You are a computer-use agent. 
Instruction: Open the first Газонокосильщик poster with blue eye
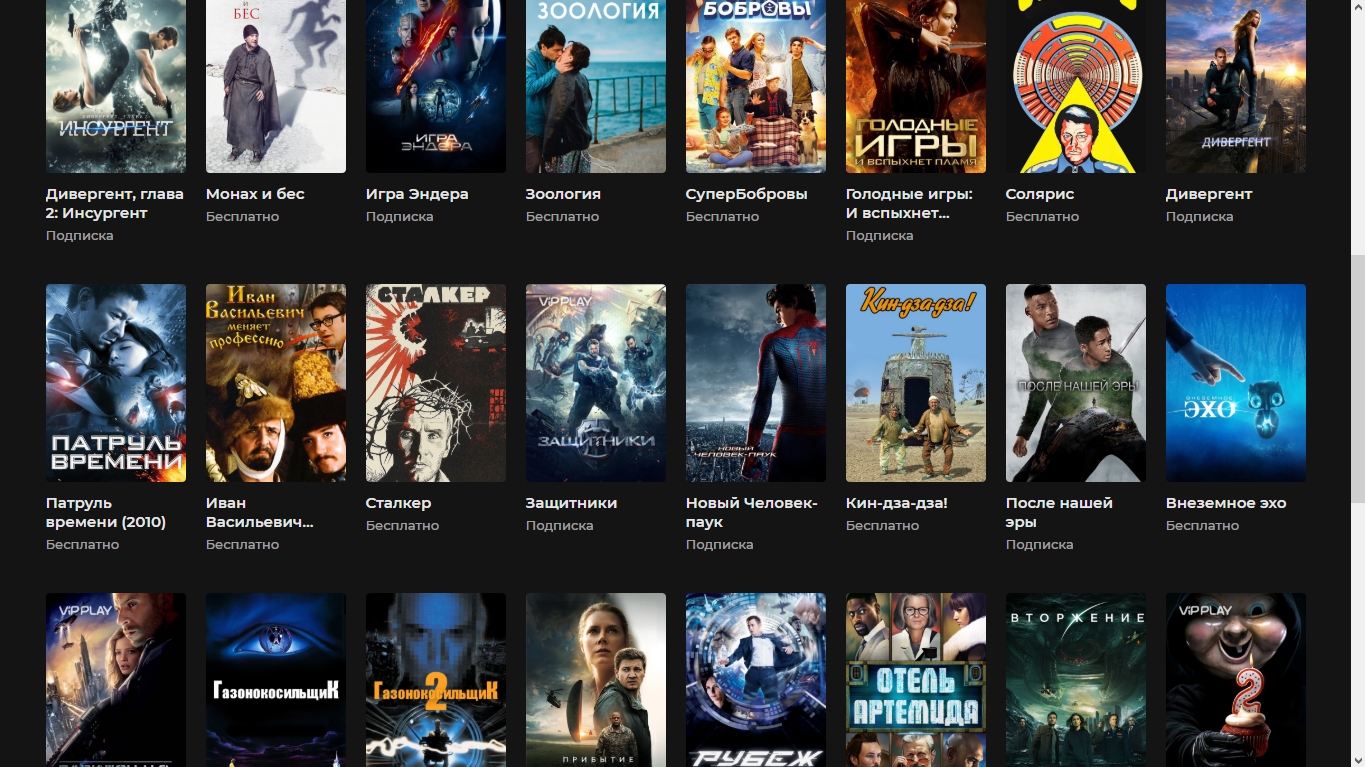[x=276, y=680]
